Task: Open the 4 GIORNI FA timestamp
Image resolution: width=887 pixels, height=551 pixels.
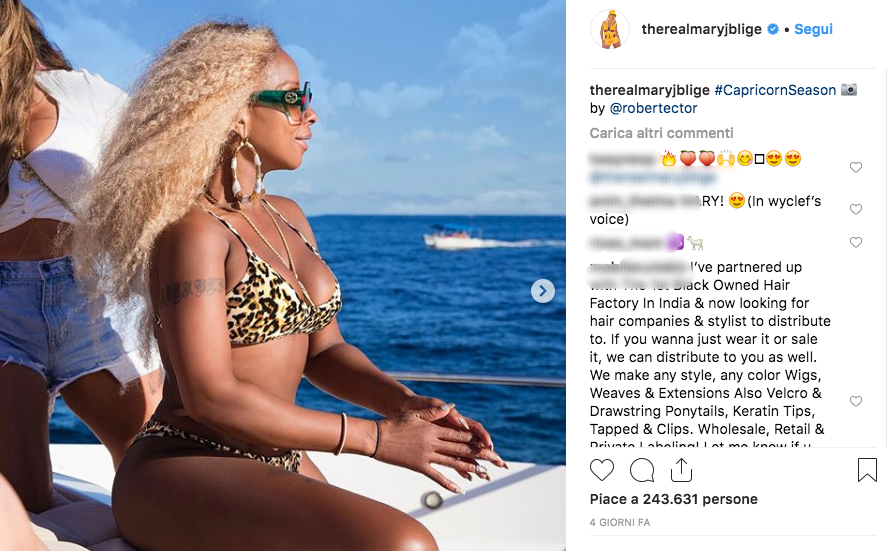Action: [620, 523]
